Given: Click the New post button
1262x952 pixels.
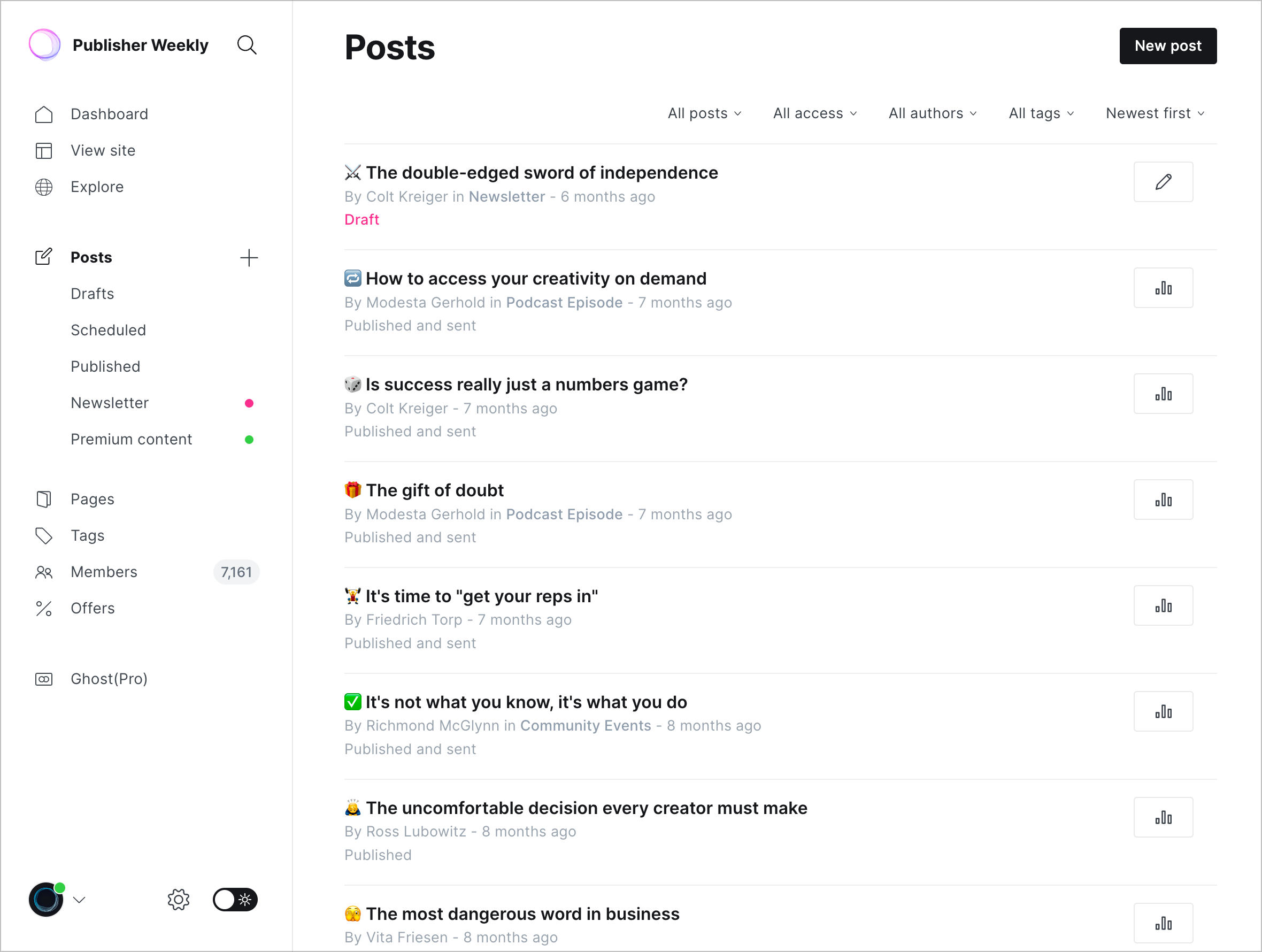Looking at the screenshot, I should tap(1168, 46).
